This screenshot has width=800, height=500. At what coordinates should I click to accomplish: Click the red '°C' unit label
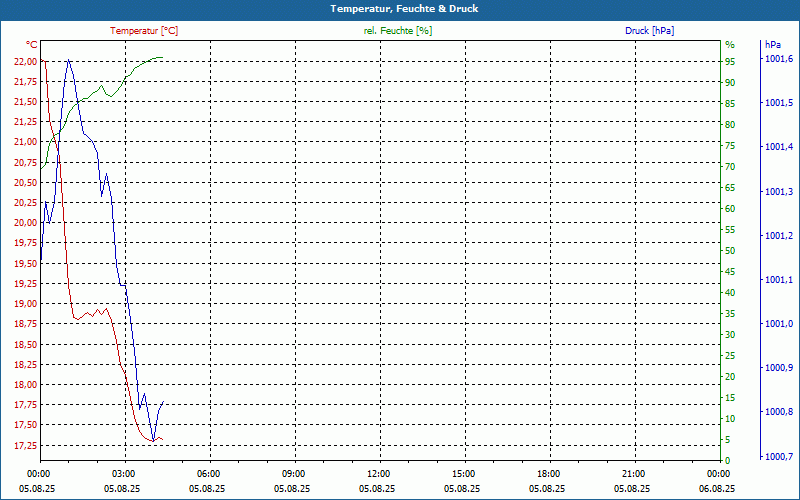(x=32, y=45)
